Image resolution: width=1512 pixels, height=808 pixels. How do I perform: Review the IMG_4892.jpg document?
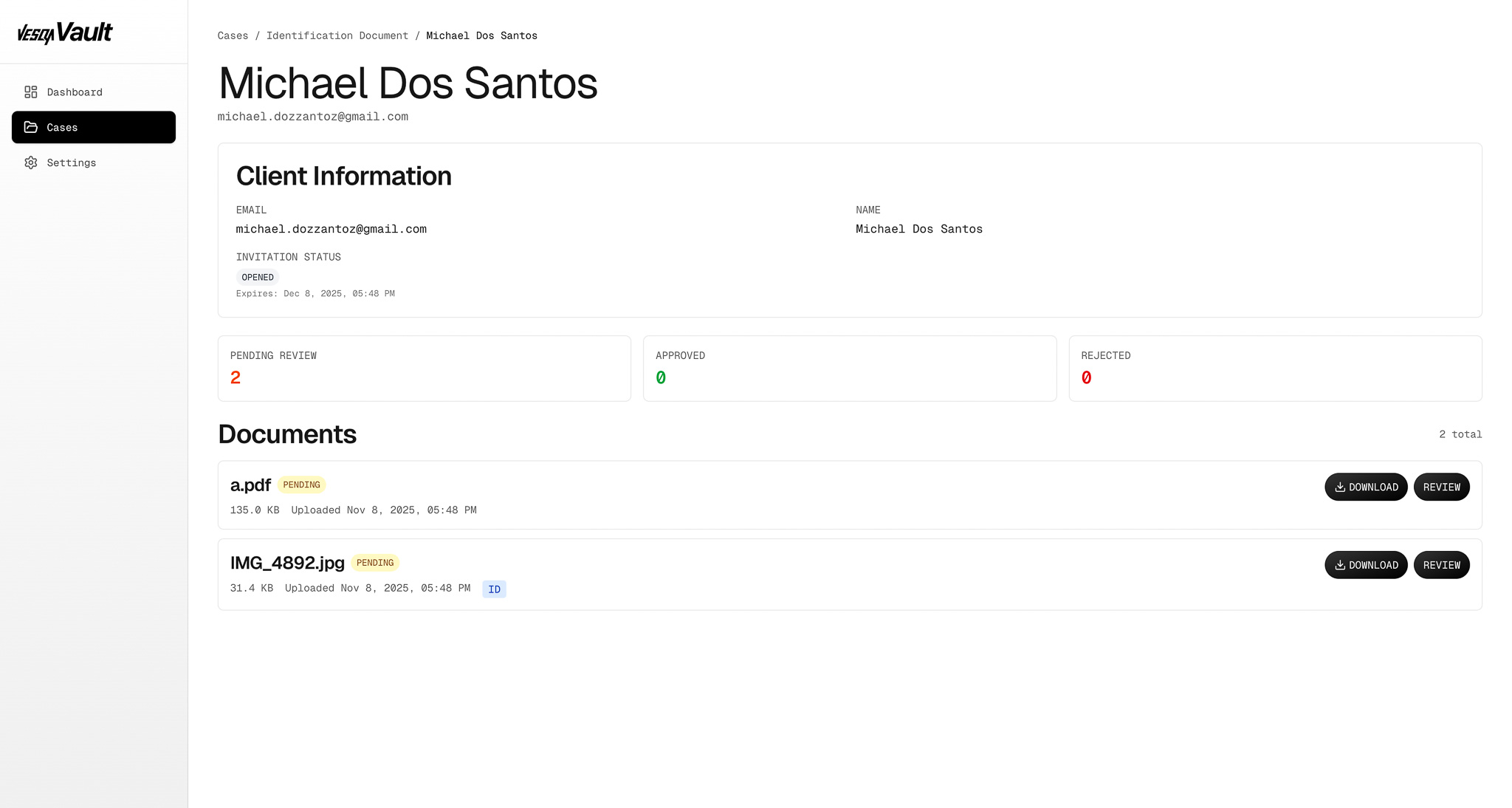click(x=1441, y=565)
